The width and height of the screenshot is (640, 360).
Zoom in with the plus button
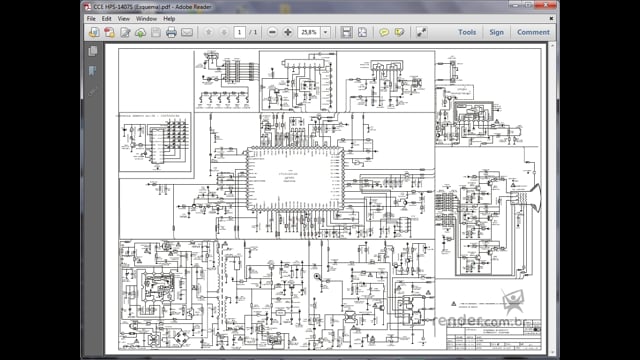tap(288, 32)
